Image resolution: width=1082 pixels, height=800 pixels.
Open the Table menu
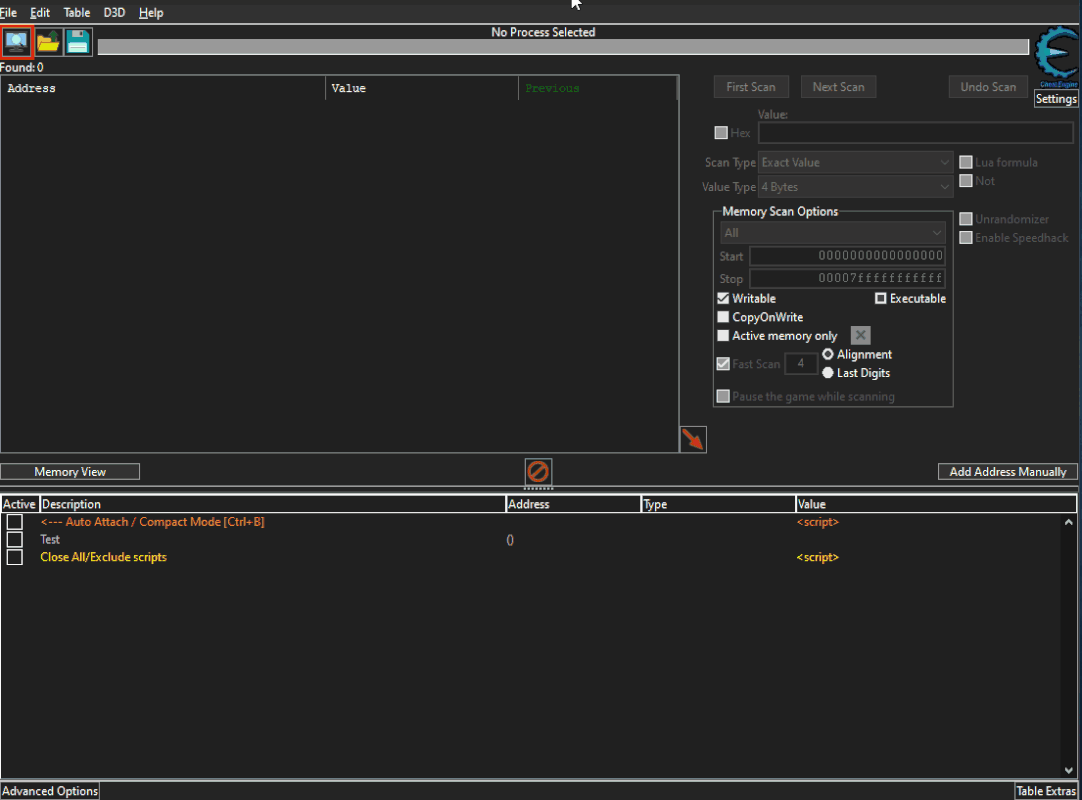tap(77, 12)
